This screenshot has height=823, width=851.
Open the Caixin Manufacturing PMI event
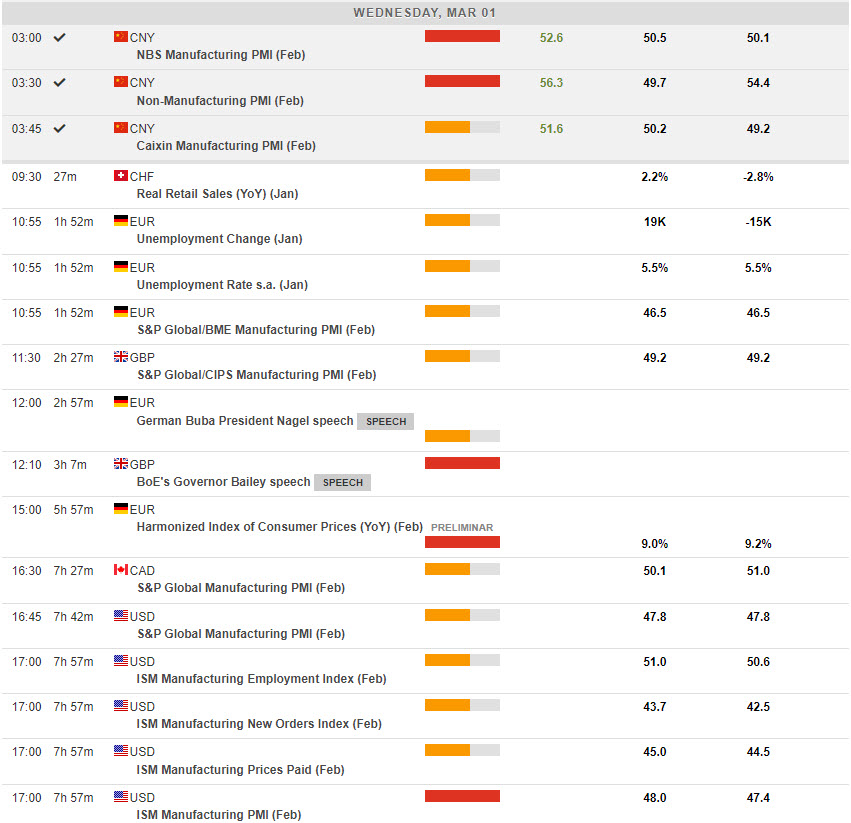pos(226,146)
